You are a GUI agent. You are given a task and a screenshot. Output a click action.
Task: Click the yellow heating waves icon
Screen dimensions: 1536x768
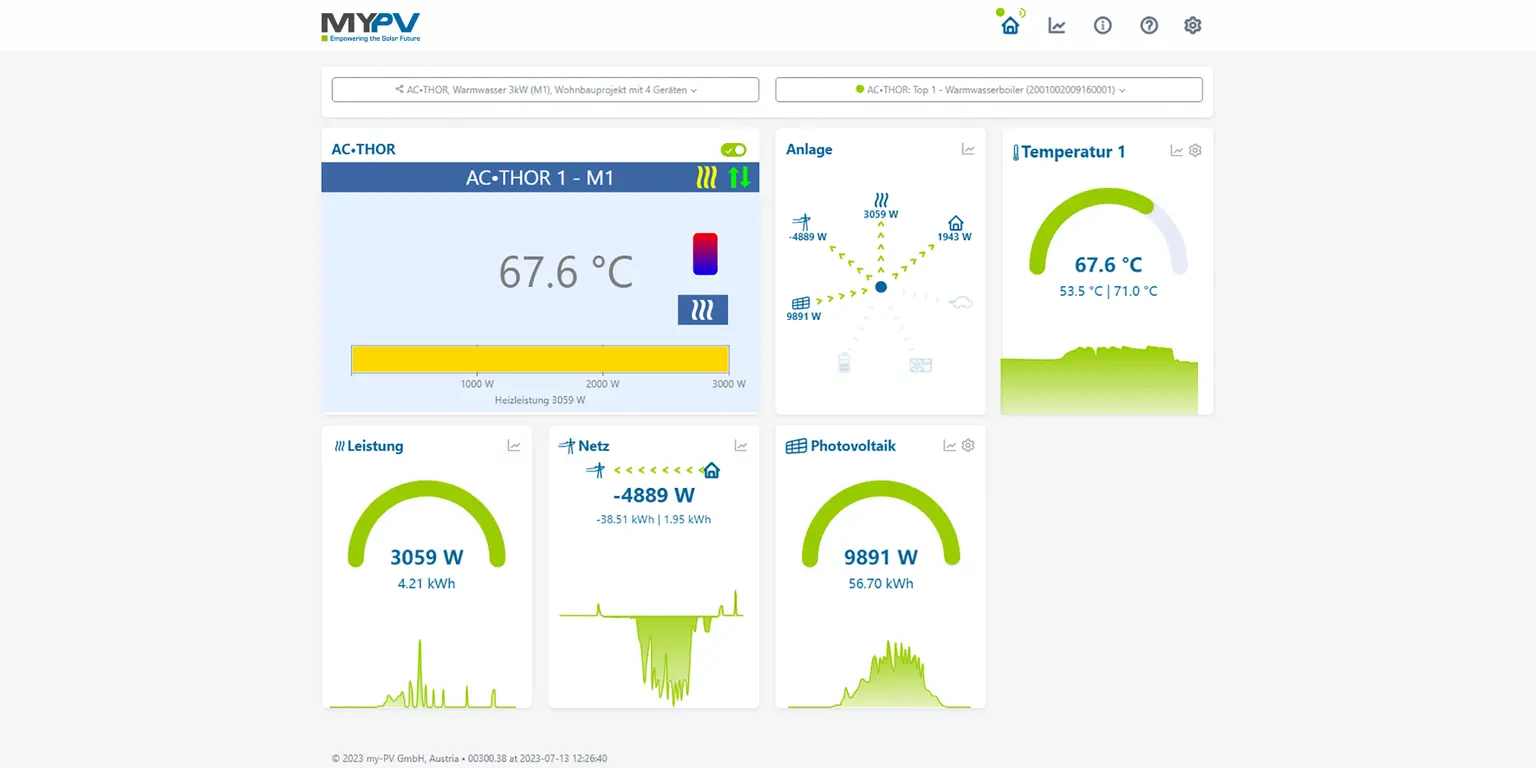click(x=707, y=178)
